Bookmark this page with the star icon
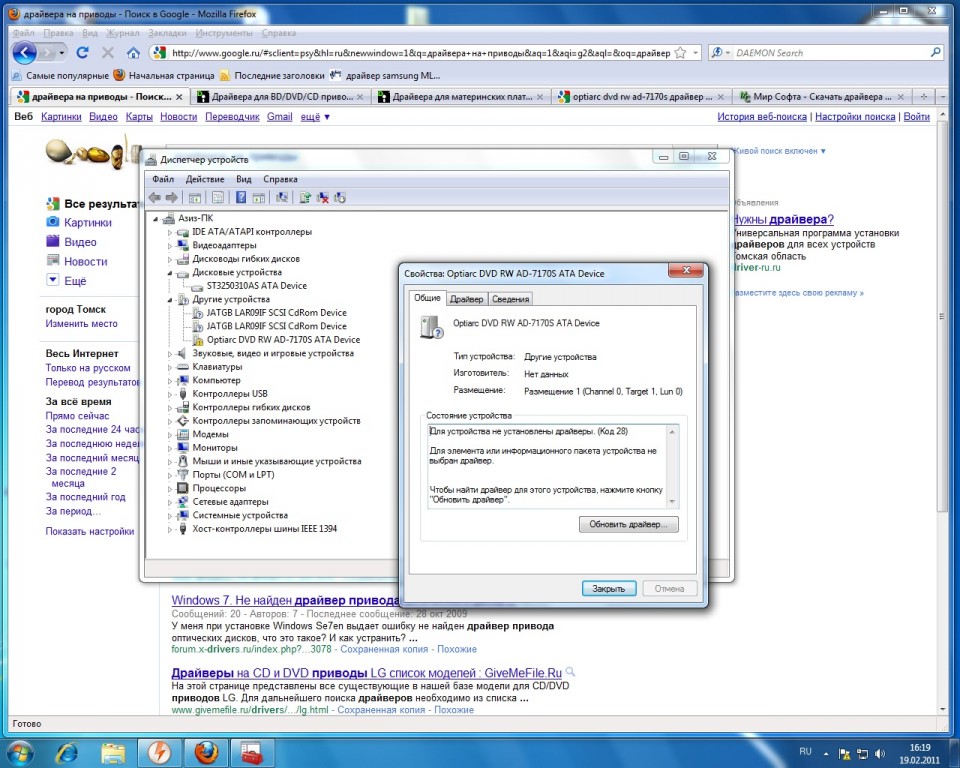The image size is (960, 768). pyautogui.click(x=680, y=53)
